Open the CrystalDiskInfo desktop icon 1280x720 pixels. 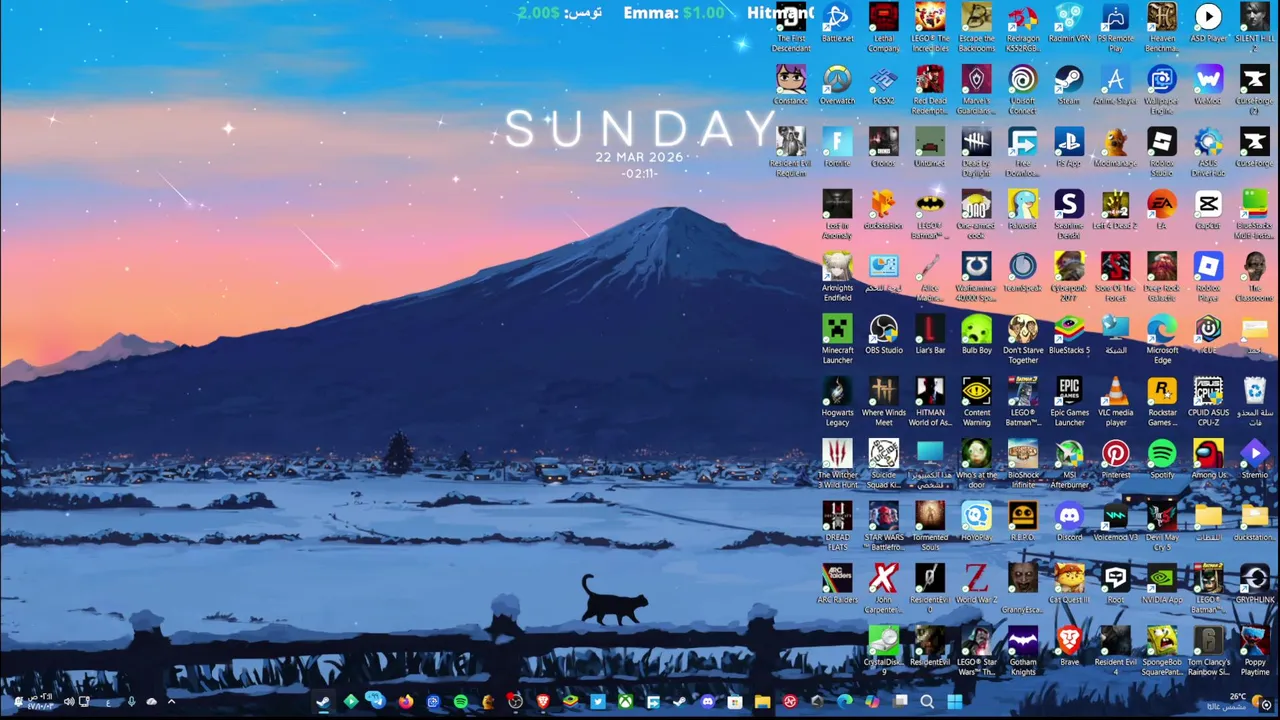click(883, 650)
